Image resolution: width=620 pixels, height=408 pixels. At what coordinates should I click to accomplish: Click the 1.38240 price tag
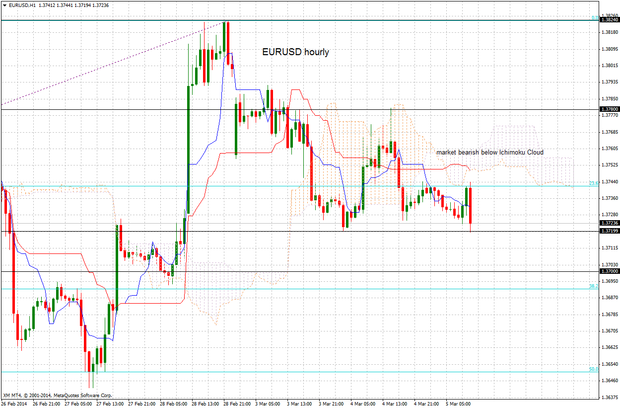(609, 19)
